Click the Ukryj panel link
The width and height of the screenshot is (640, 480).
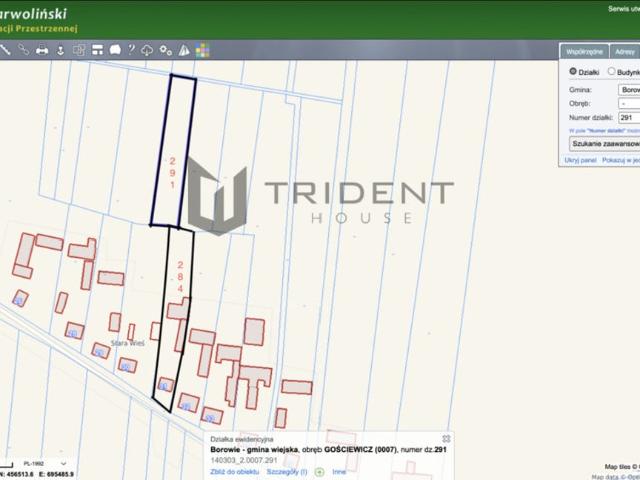[580, 160]
